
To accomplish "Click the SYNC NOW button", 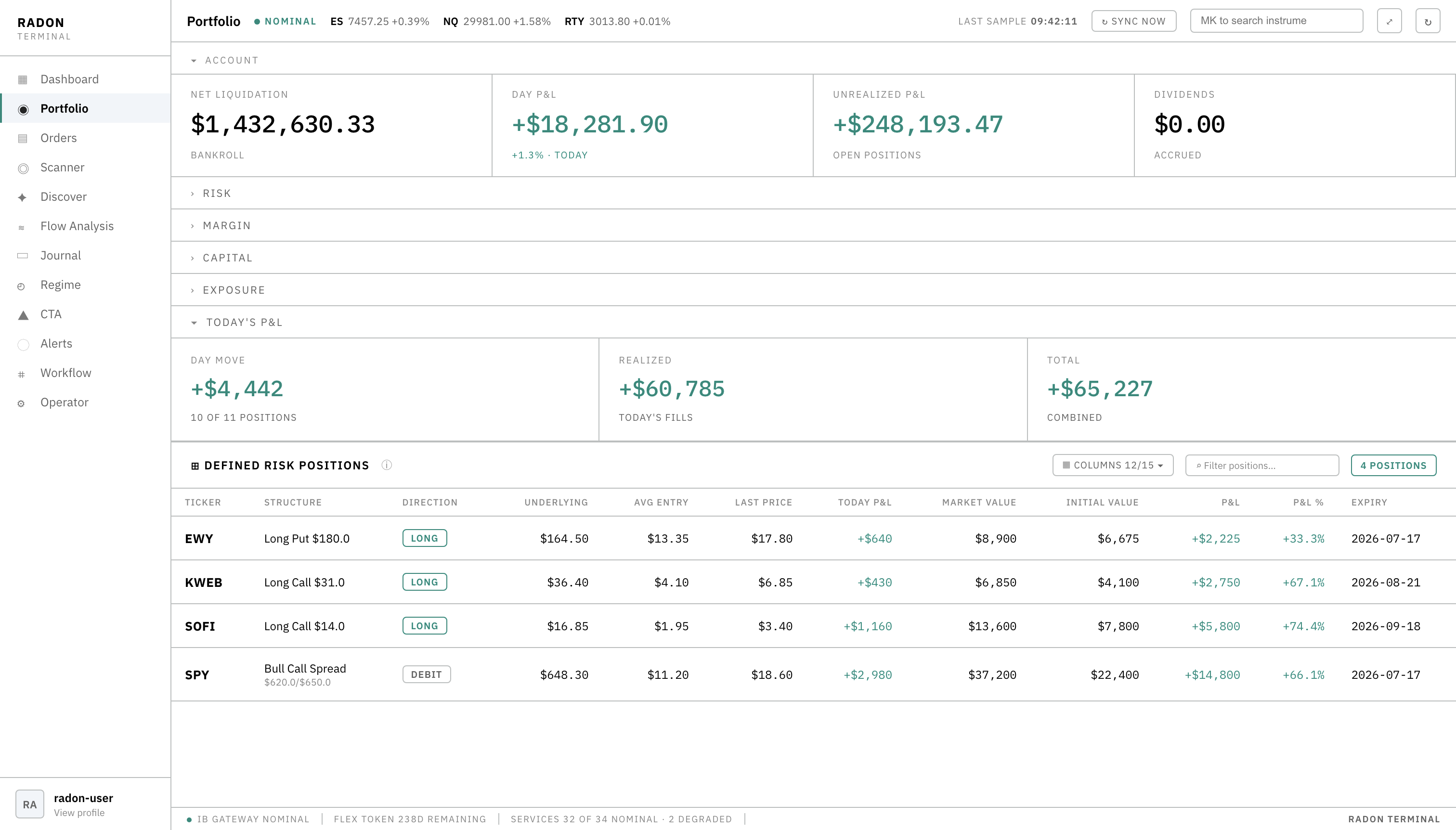I will pos(1133,21).
